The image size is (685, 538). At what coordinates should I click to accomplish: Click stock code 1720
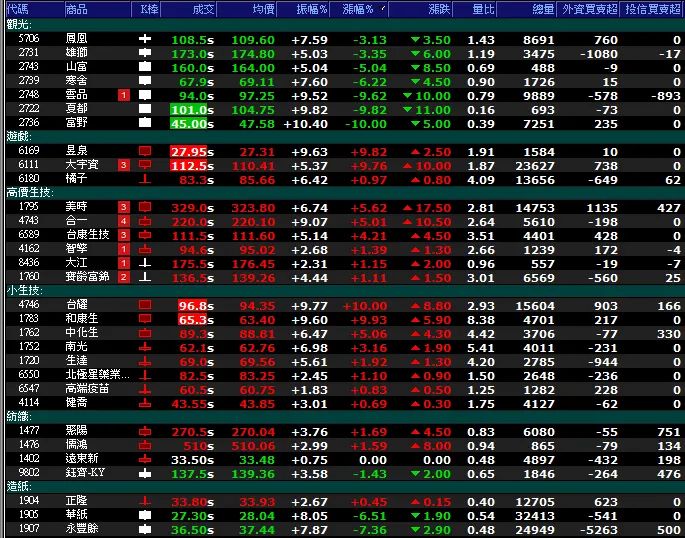(29, 361)
